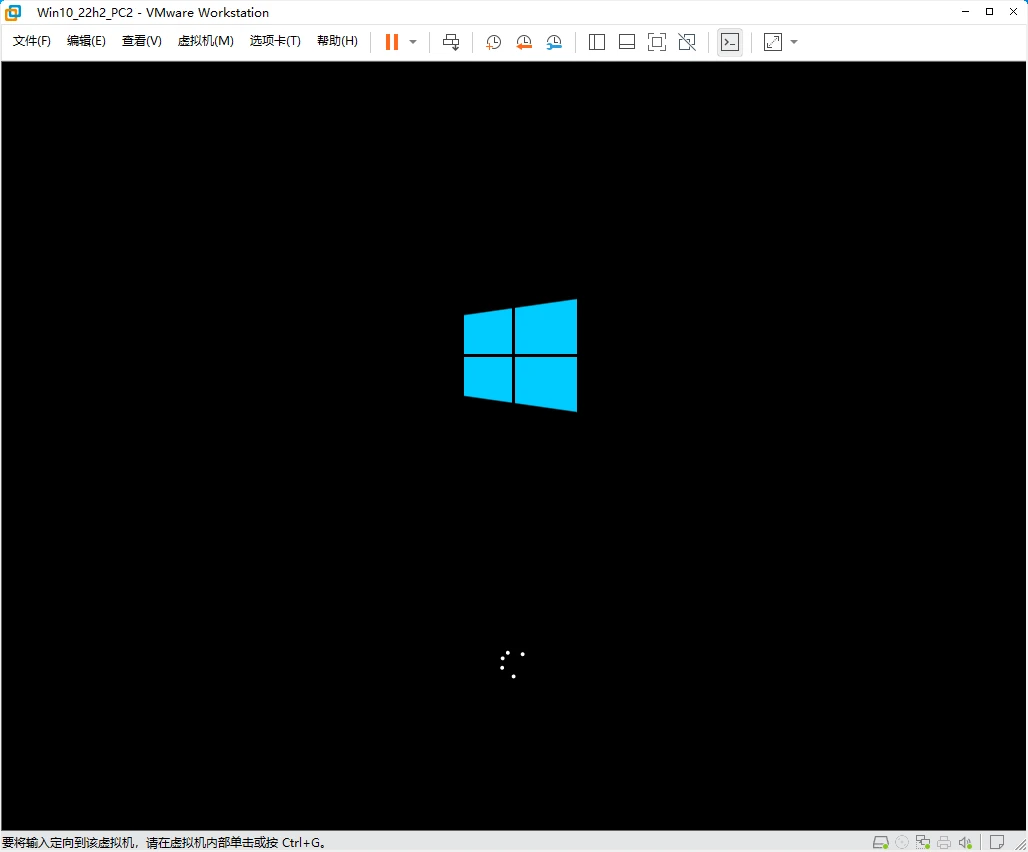Take a snapshot of this virtual machine
The image size is (1028, 852).
point(493,42)
